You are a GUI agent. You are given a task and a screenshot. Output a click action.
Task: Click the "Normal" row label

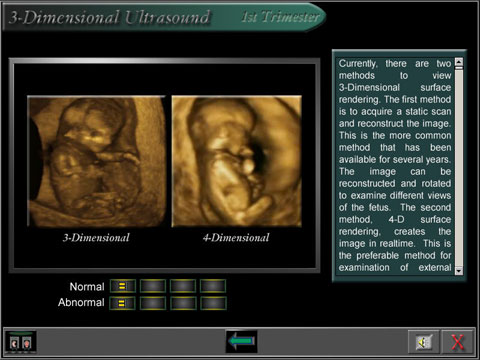click(x=87, y=287)
